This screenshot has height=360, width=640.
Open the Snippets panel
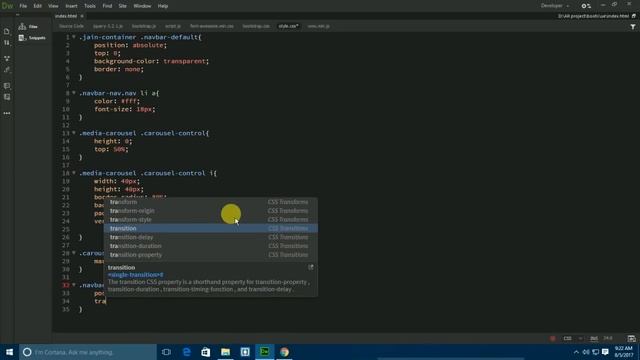(32, 38)
